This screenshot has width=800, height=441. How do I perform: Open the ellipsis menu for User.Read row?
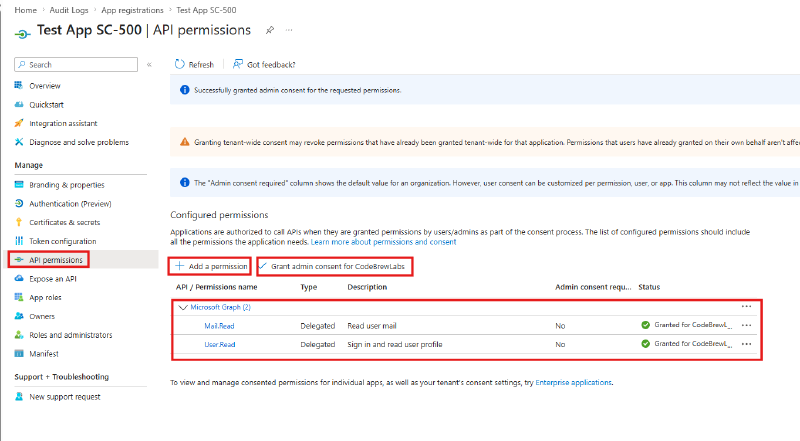pos(746,344)
